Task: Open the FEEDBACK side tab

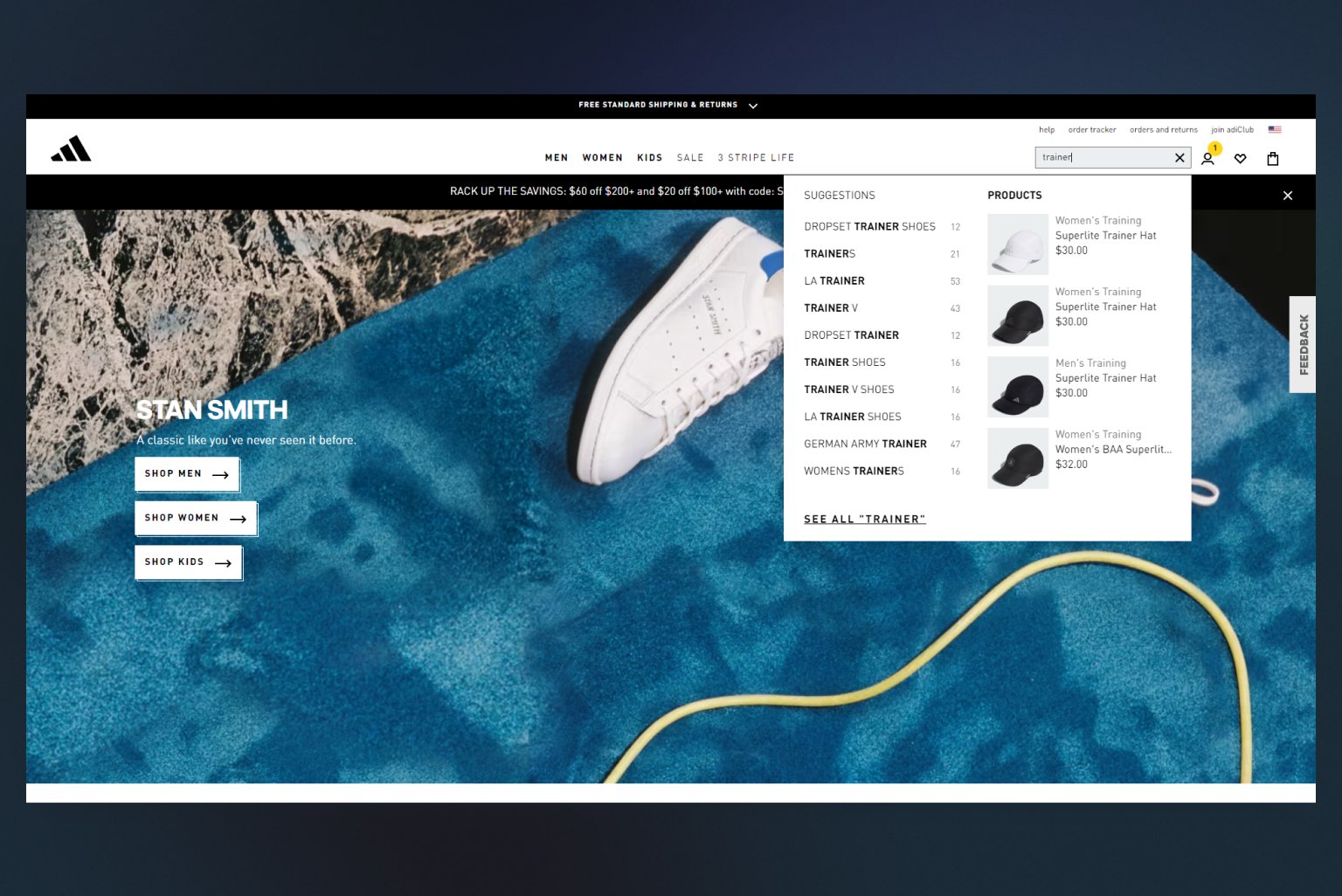Action: click(x=1303, y=344)
